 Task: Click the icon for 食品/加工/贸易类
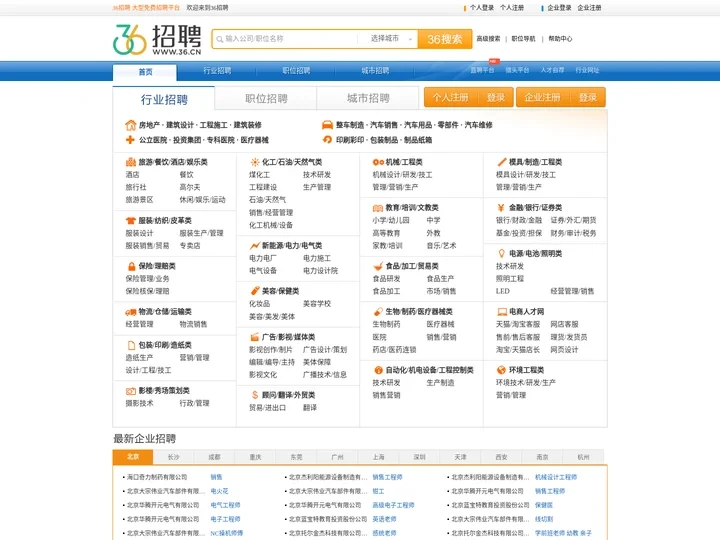pos(378,266)
